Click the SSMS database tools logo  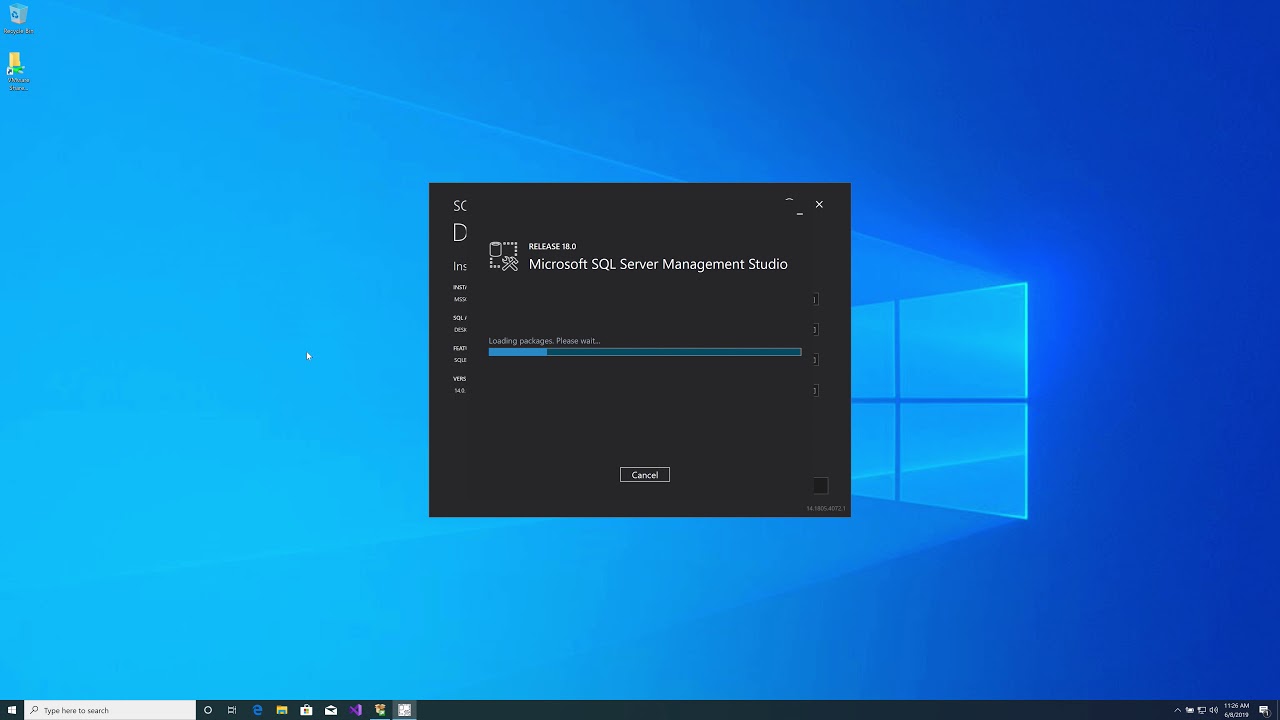click(x=504, y=256)
